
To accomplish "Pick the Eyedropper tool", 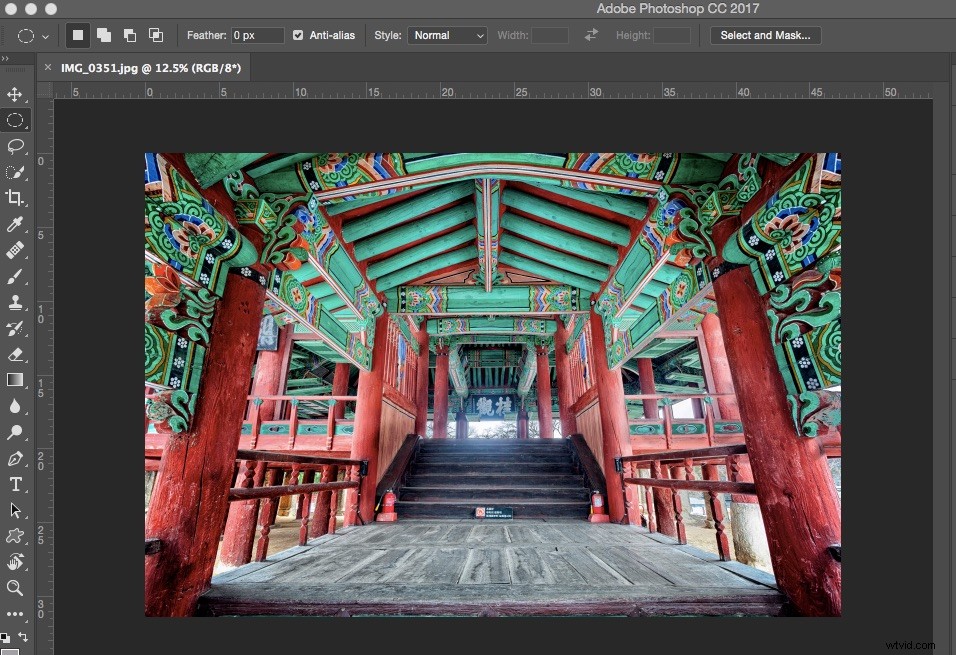I will pos(15,223).
